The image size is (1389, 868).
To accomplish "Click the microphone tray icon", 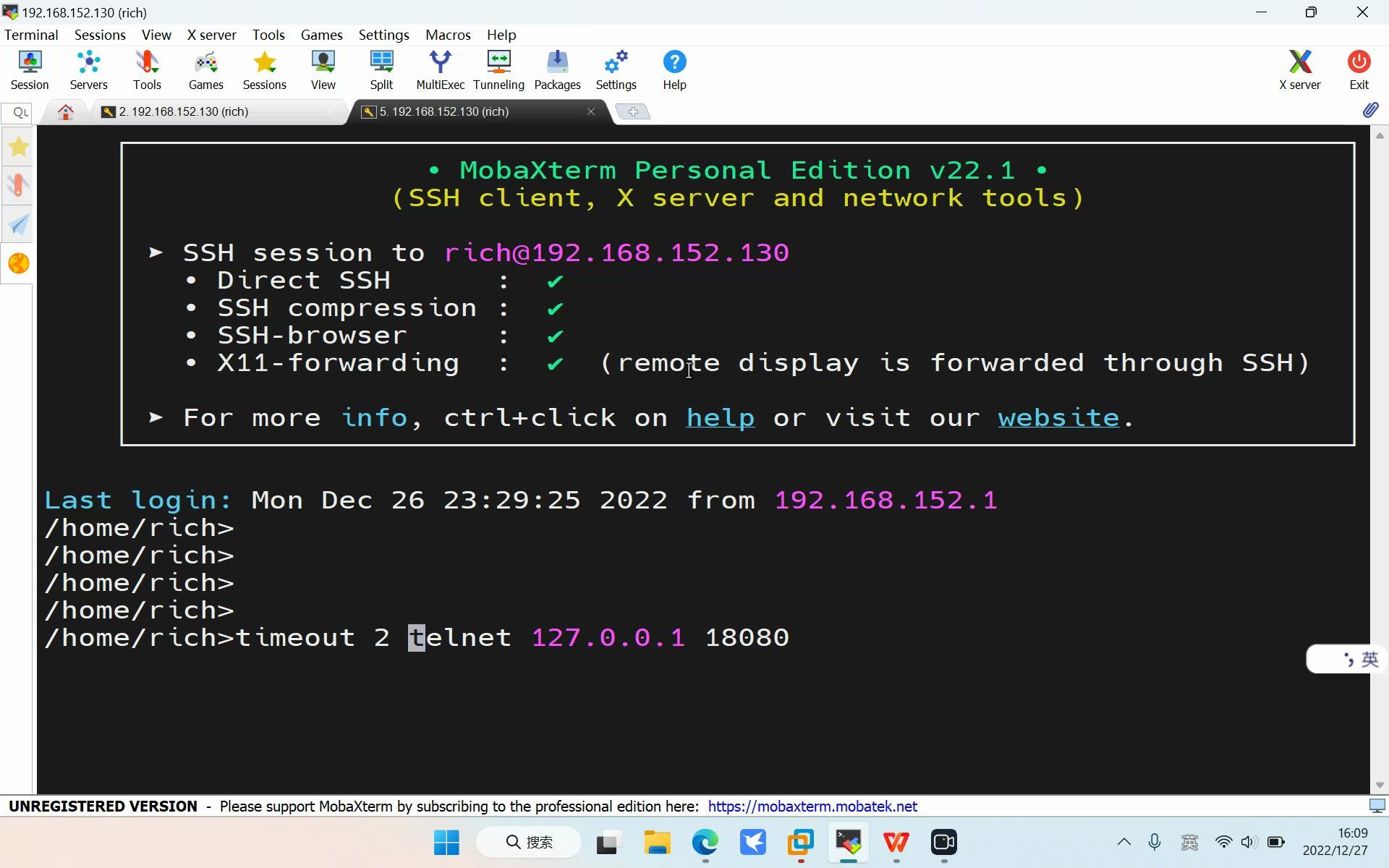I will click(x=1155, y=842).
